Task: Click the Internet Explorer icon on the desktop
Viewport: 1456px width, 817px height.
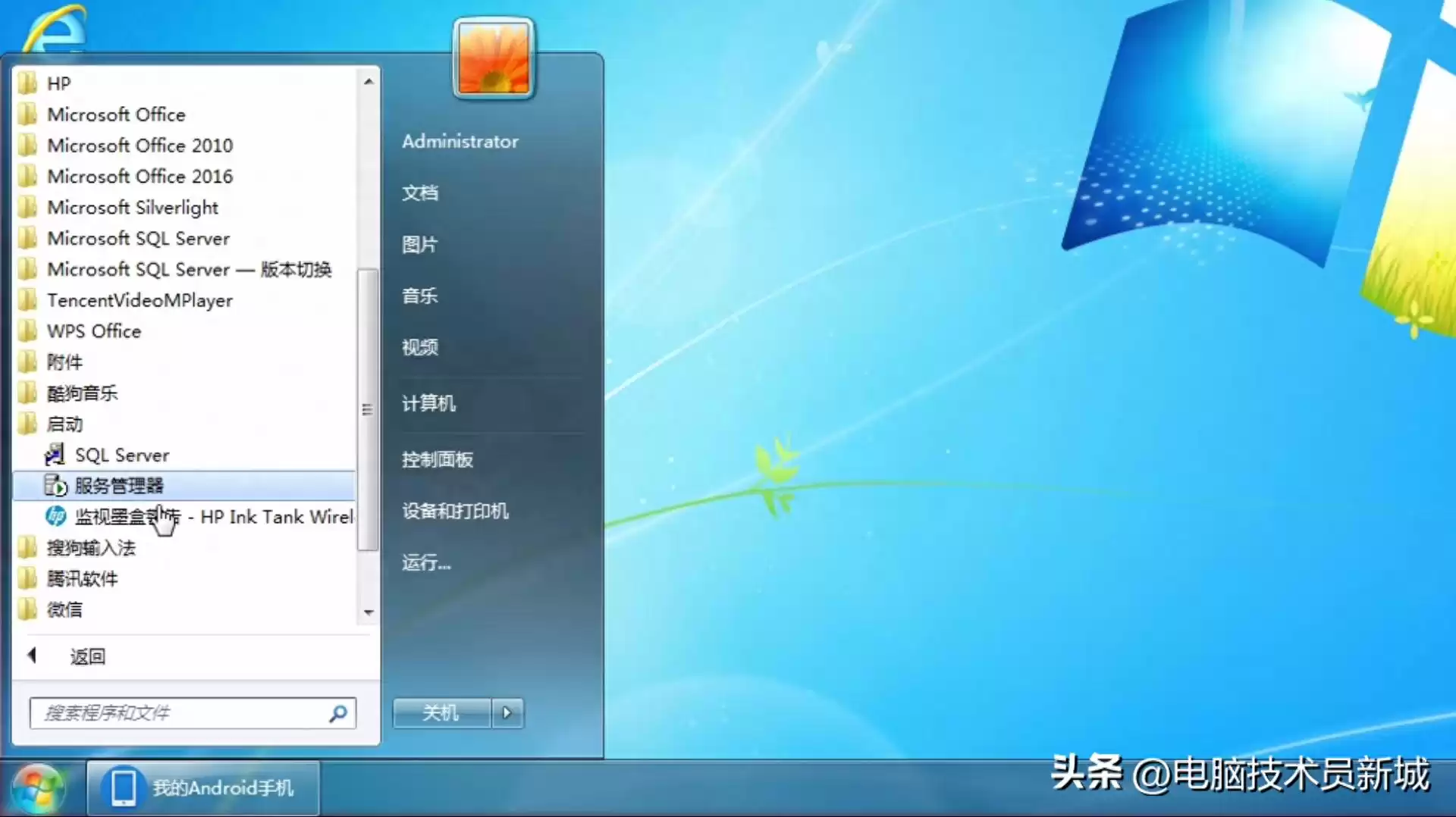Action: [x=57, y=27]
